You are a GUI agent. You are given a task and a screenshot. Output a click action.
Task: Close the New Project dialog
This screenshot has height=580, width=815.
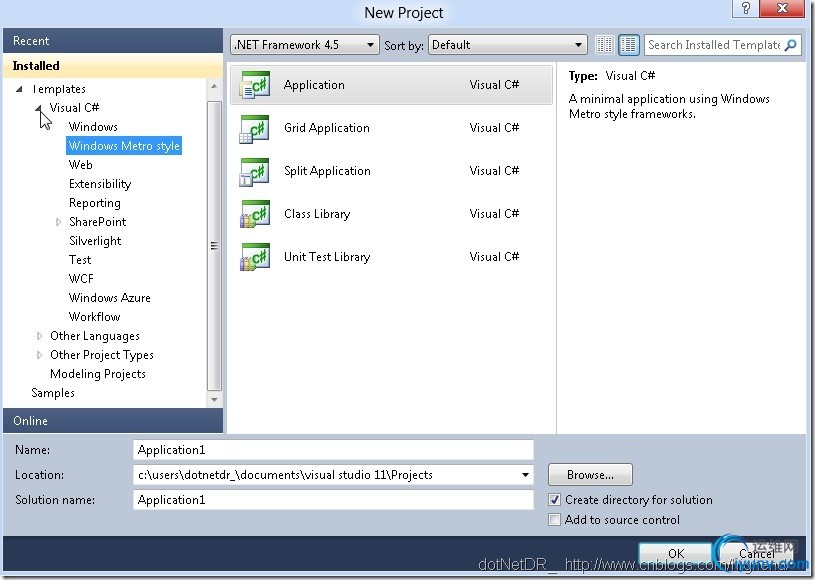click(x=782, y=8)
